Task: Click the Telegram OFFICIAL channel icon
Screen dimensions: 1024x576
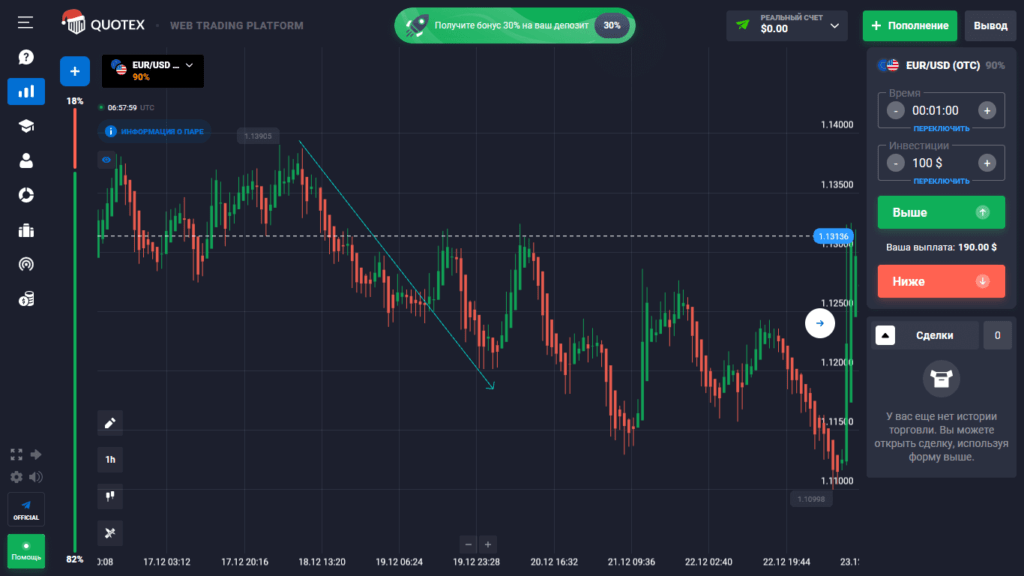Action: 26,507
